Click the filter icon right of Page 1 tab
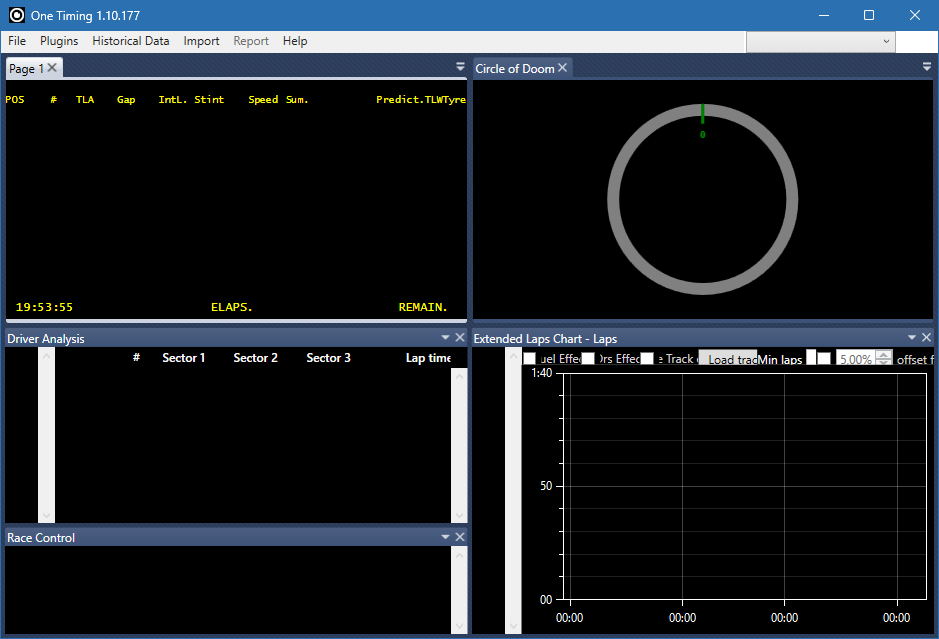This screenshot has height=639, width=939. [460, 67]
